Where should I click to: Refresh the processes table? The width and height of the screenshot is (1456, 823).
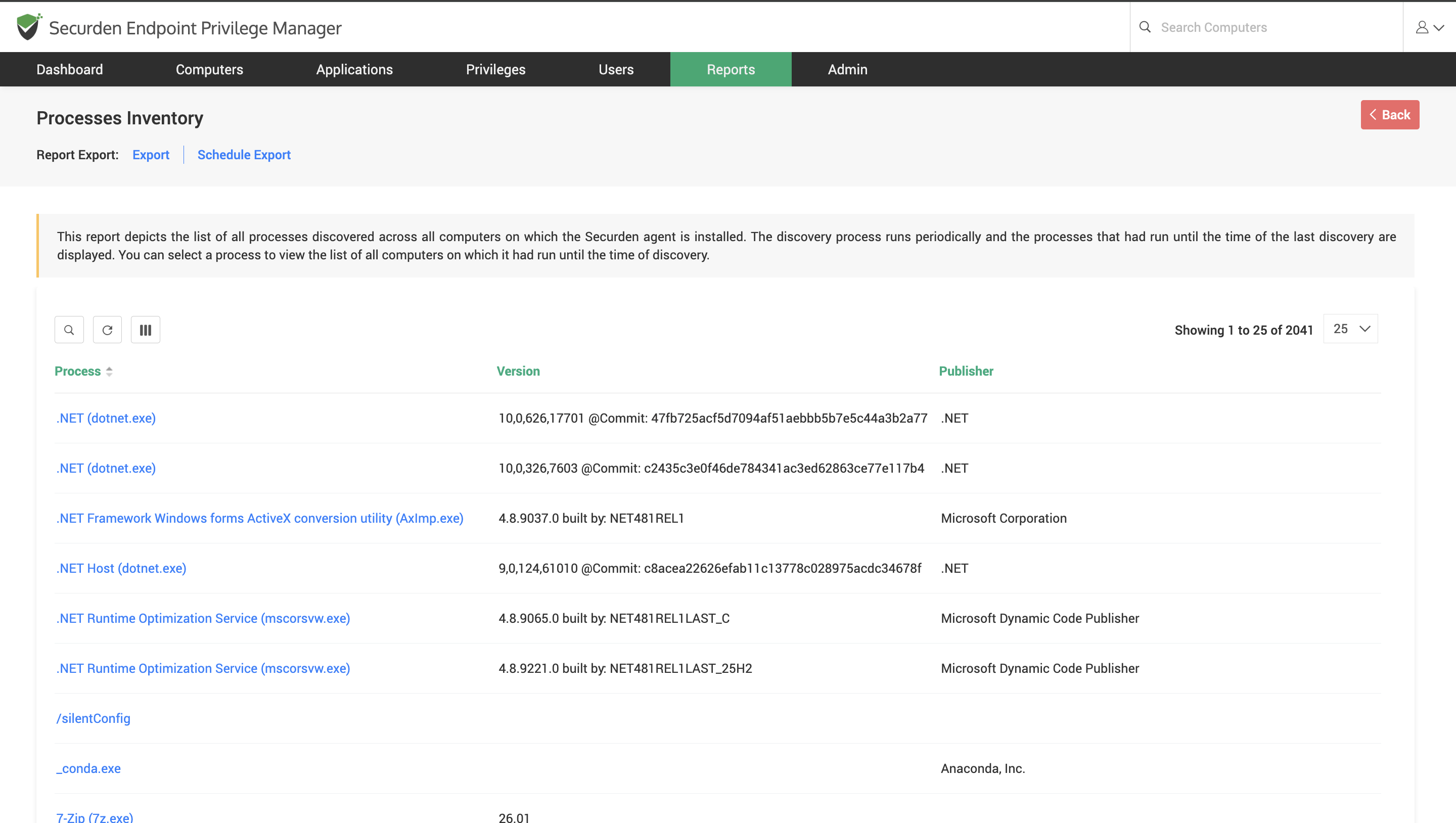tap(107, 330)
